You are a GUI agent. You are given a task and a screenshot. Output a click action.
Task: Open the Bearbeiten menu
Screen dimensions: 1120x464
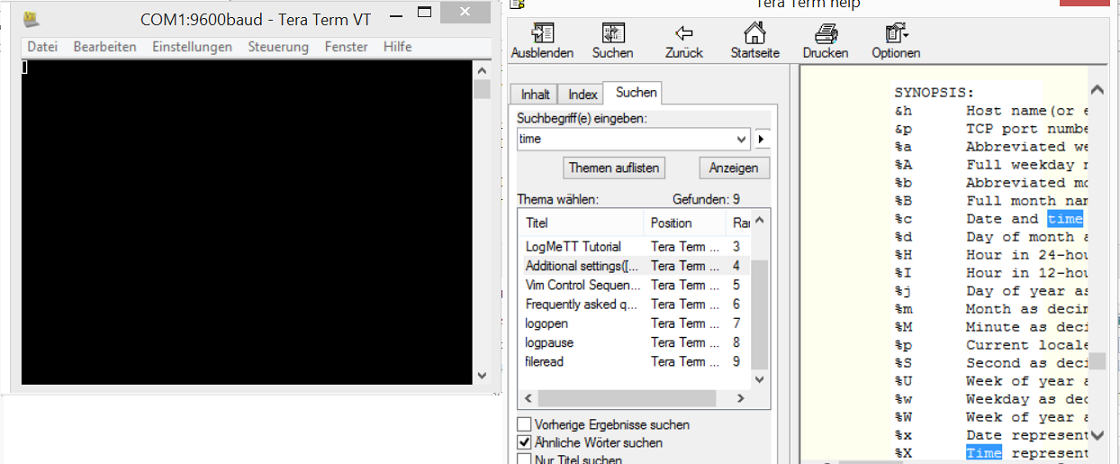pos(105,46)
